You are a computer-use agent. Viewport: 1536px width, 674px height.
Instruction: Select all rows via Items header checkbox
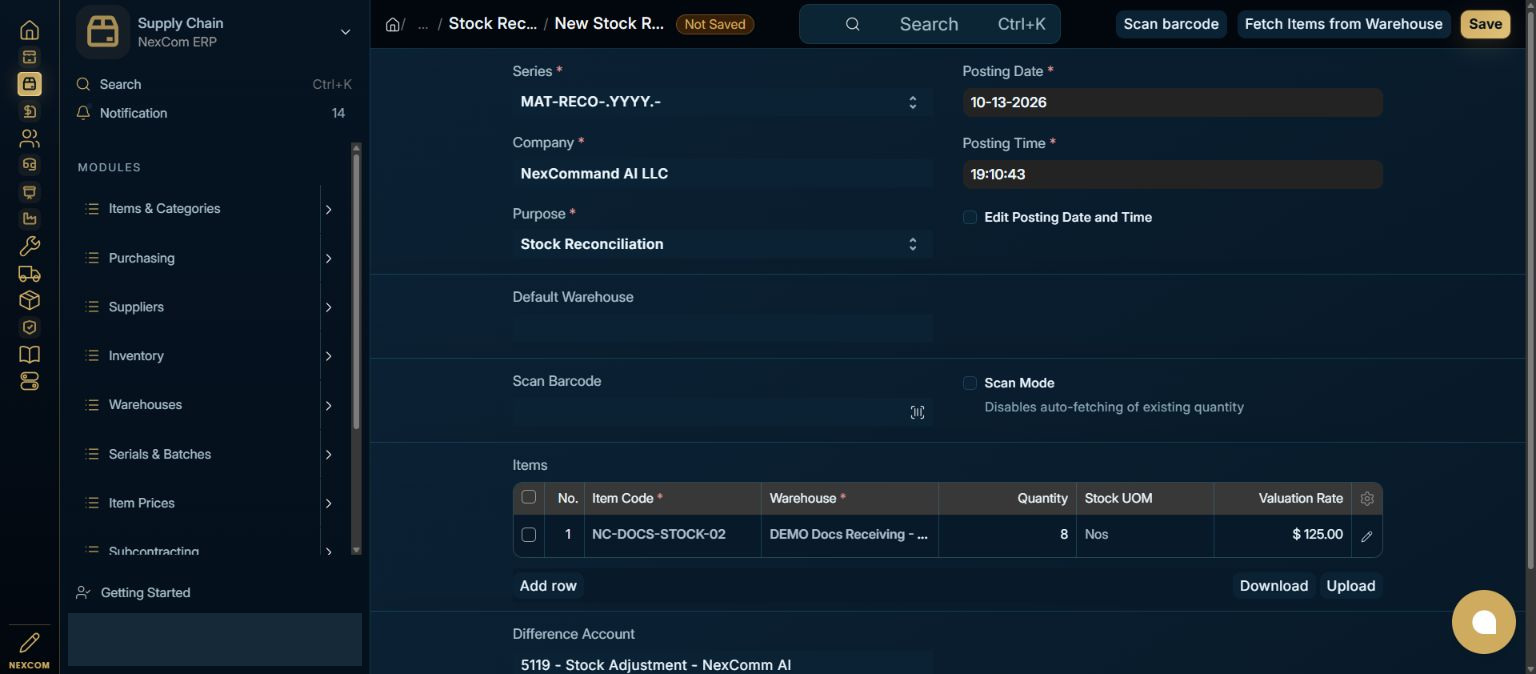coord(529,497)
